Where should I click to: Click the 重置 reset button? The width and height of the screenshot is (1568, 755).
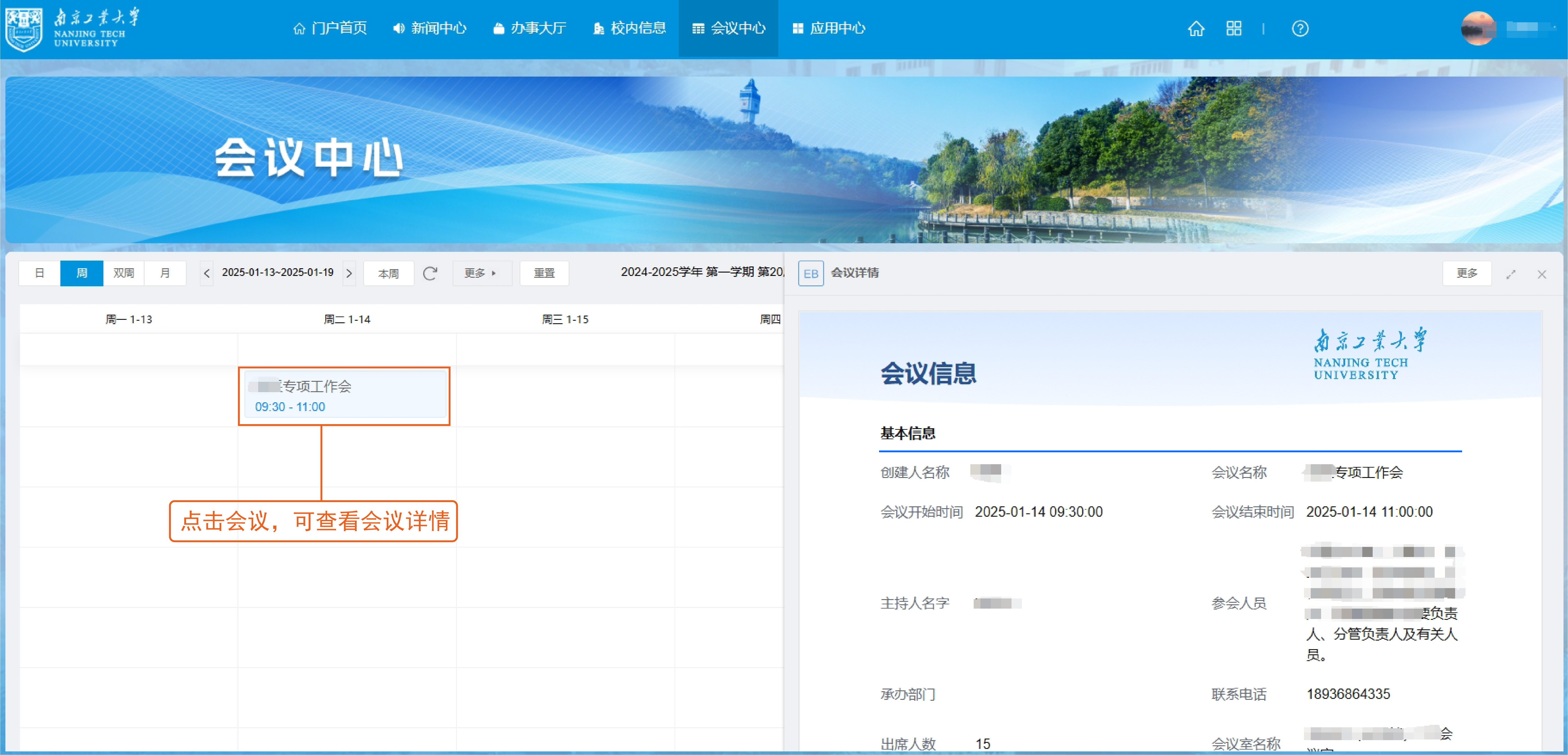point(544,273)
